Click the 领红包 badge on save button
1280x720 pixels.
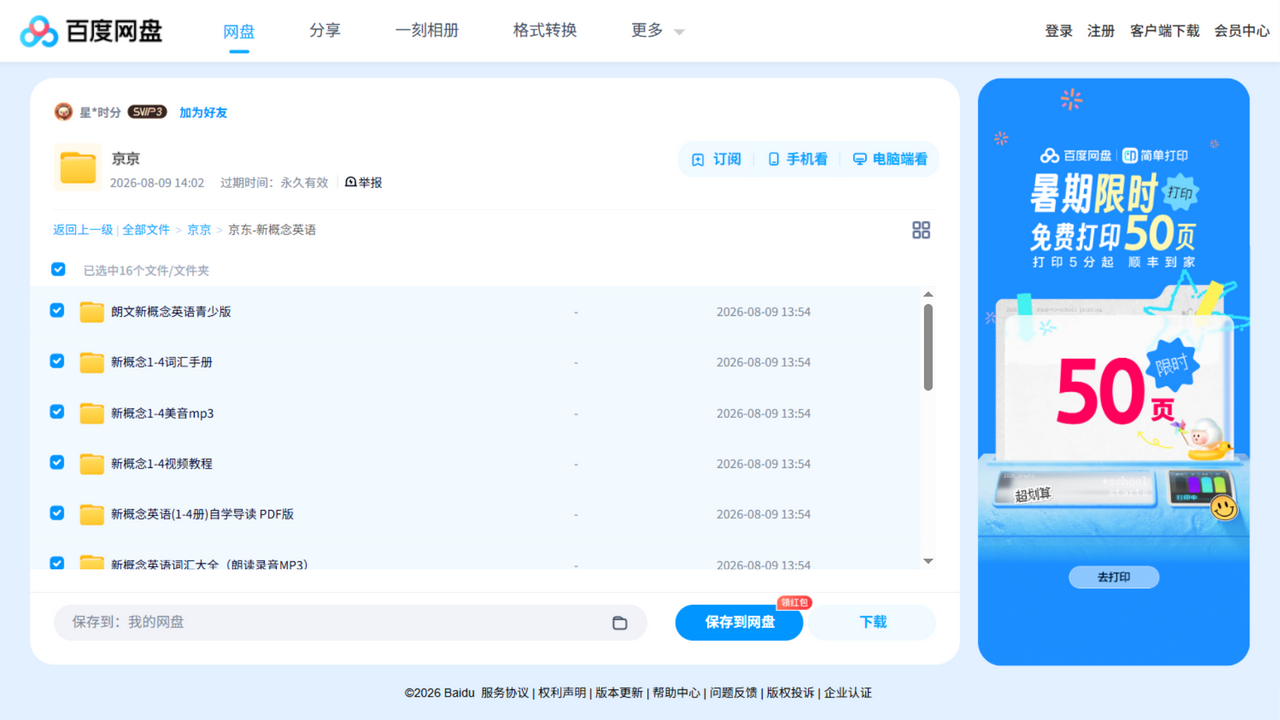coord(794,602)
